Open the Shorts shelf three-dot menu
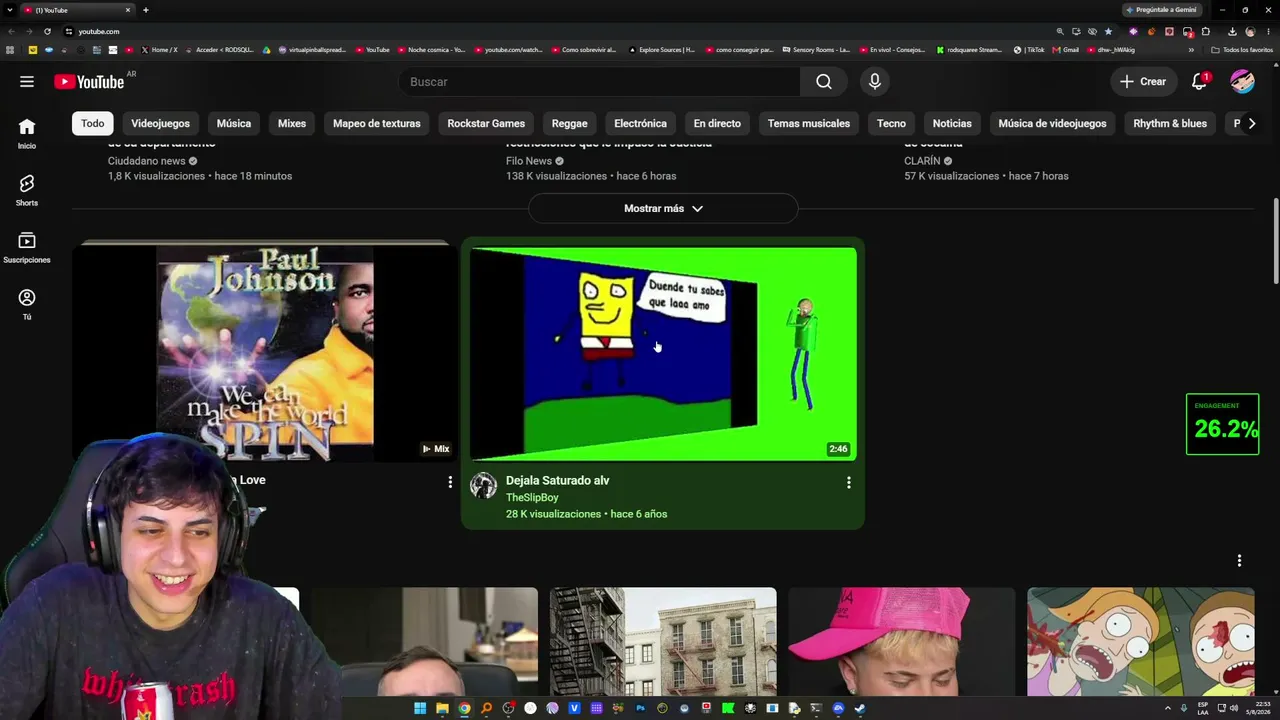This screenshot has height=720, width=1280. [1239, 561]
